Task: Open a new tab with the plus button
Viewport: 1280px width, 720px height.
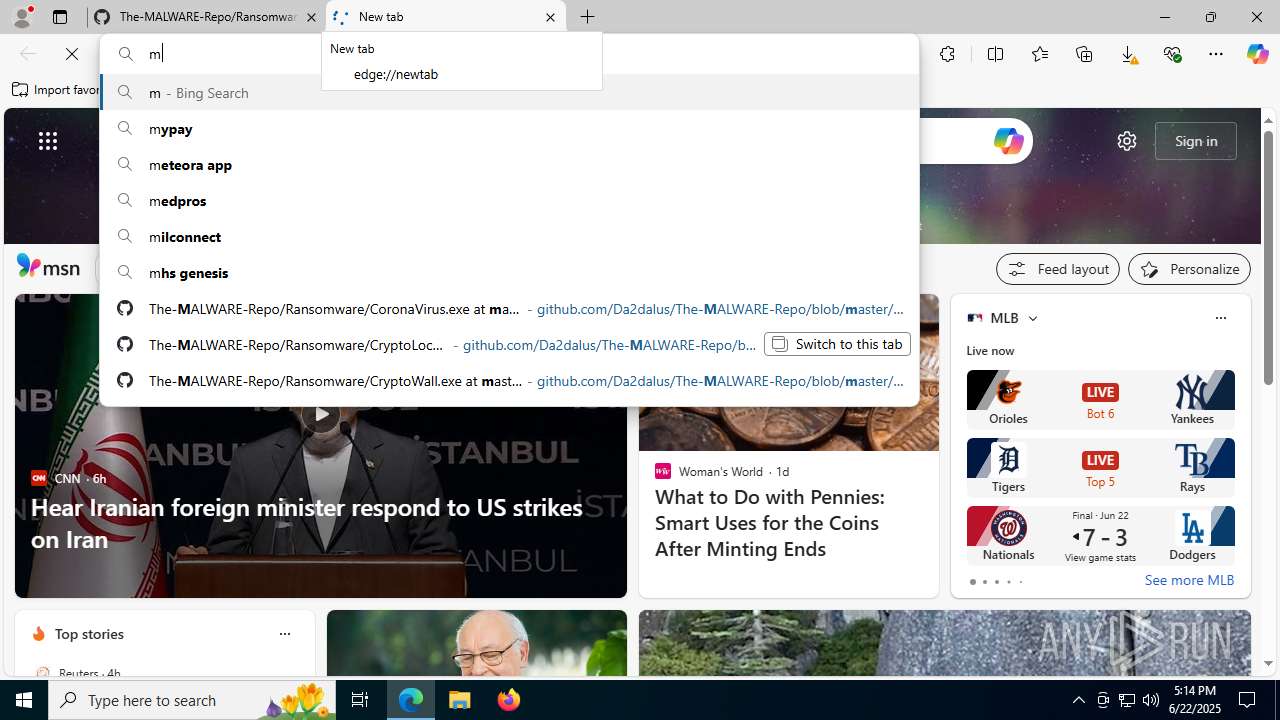Action: click(x=588, y=17)
